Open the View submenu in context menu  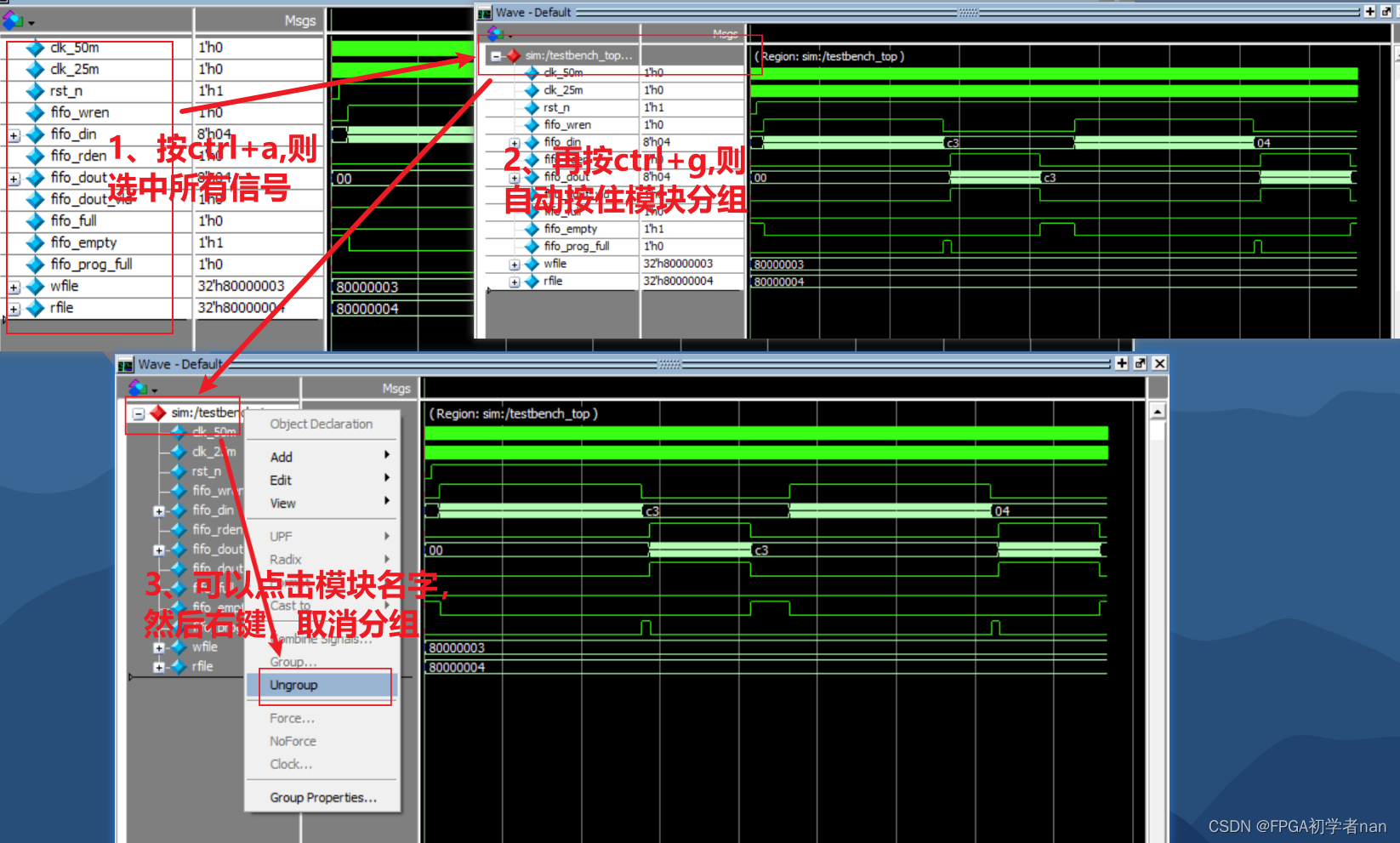click(322, 503)
